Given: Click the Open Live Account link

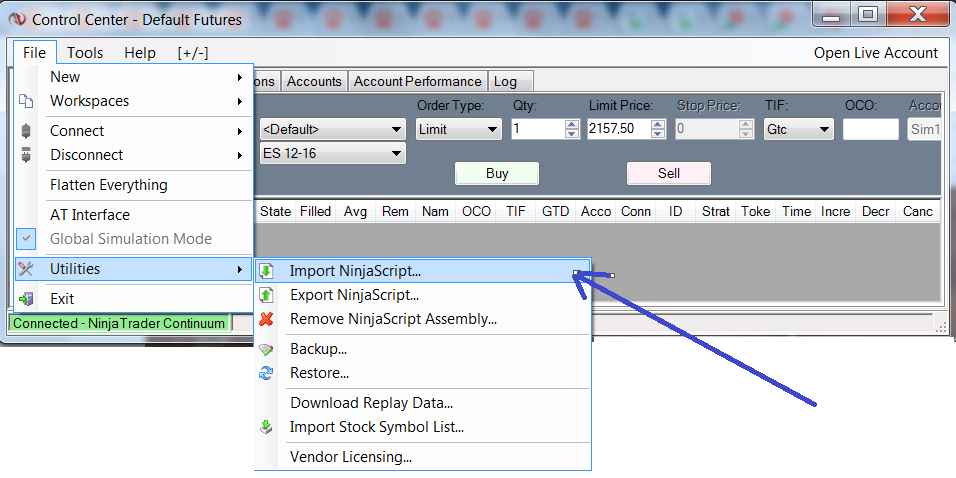Looking at the screenshot, I should (875, 53).
